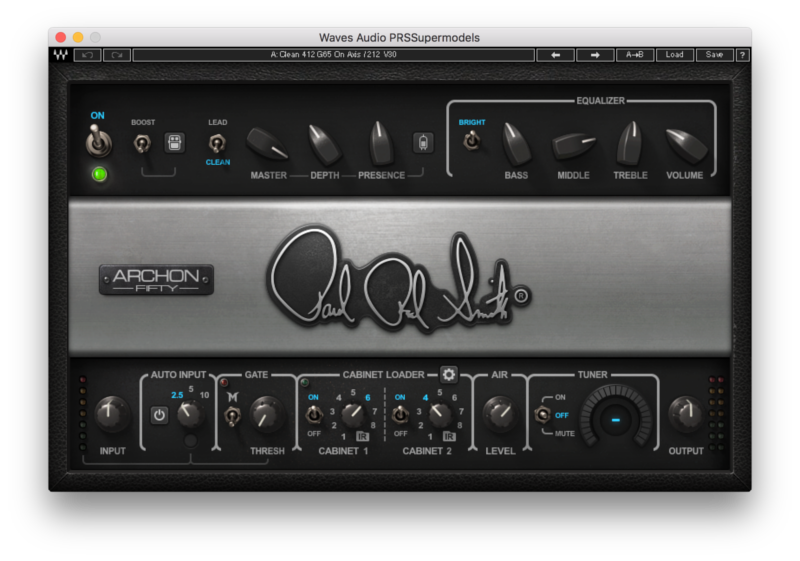Click the Master knob
This screenshot has width=800, height=561.
(267, 144)
